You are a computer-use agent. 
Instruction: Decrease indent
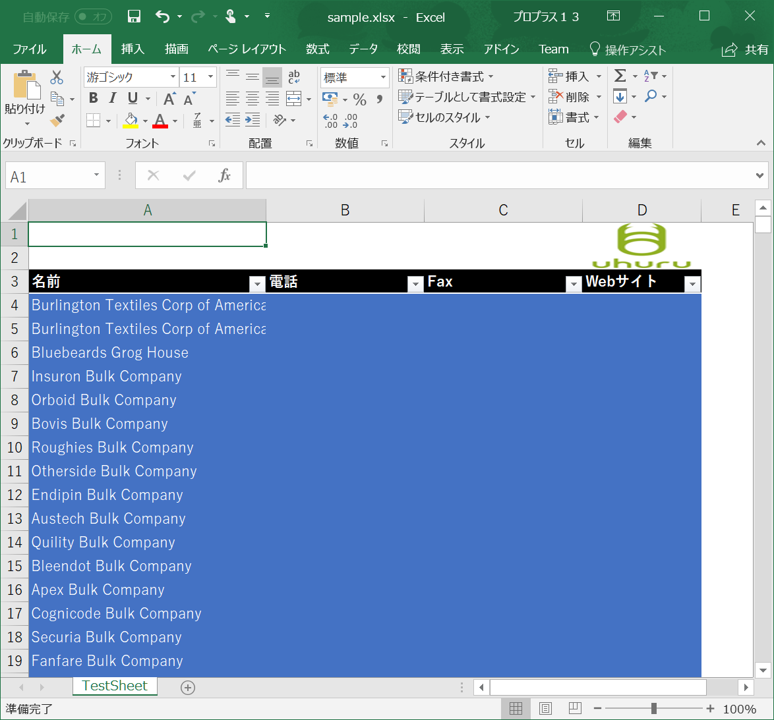[232, 120]
